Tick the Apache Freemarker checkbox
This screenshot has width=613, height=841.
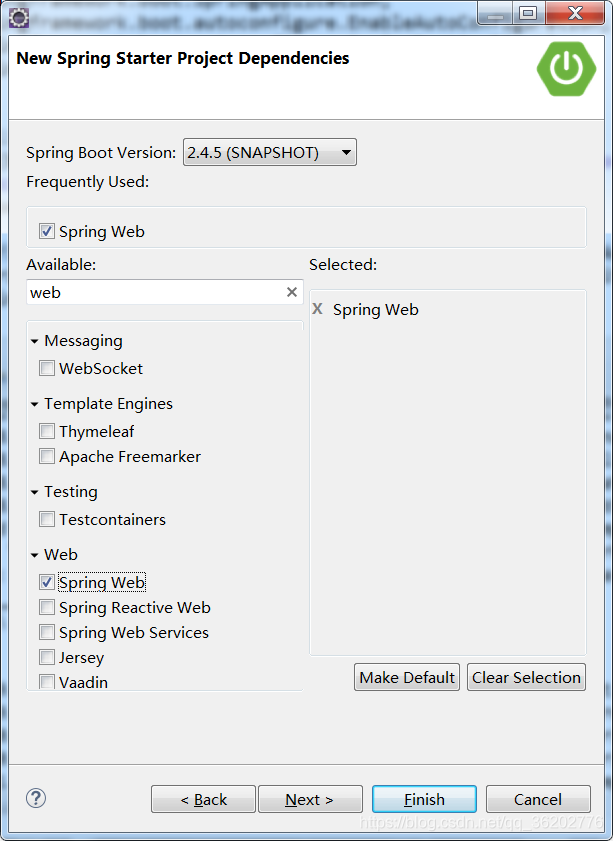[x=47, y=456]
